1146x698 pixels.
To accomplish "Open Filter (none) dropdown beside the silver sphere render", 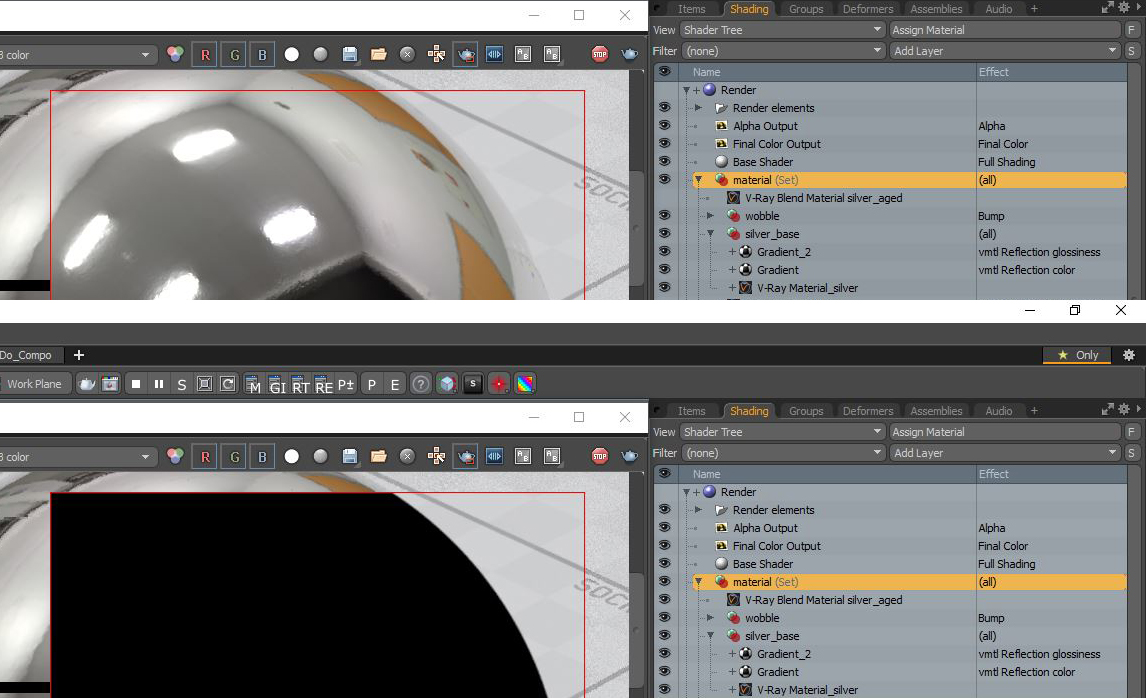I will click(783, 51).
